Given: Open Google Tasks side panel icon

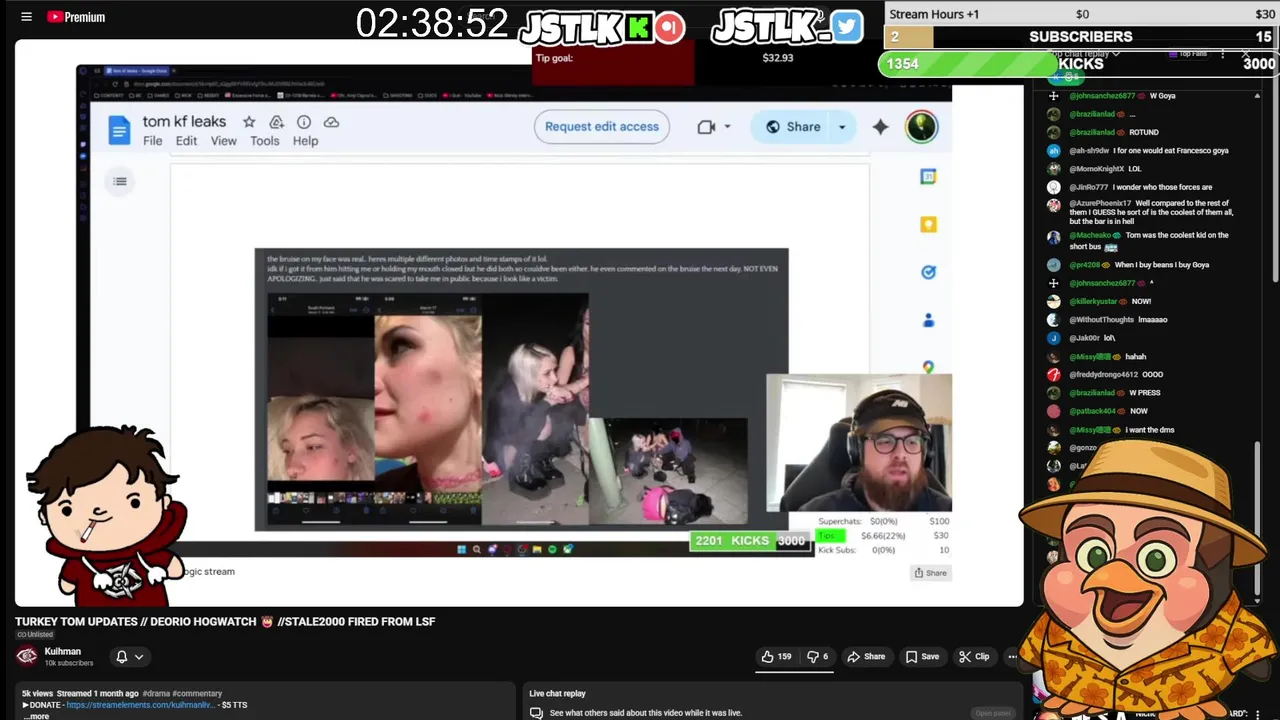Looking at the screenshot, I should point(928,272).
